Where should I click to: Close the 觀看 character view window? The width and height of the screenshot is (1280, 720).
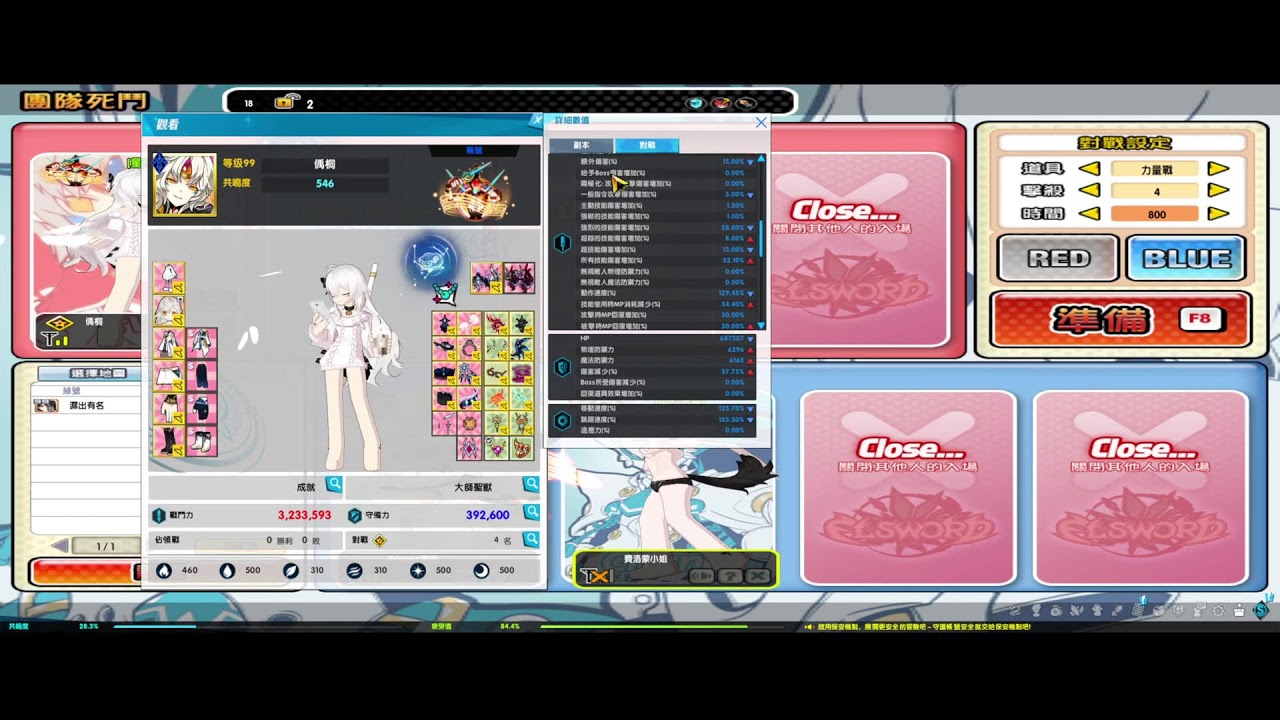tap(535, 121)
